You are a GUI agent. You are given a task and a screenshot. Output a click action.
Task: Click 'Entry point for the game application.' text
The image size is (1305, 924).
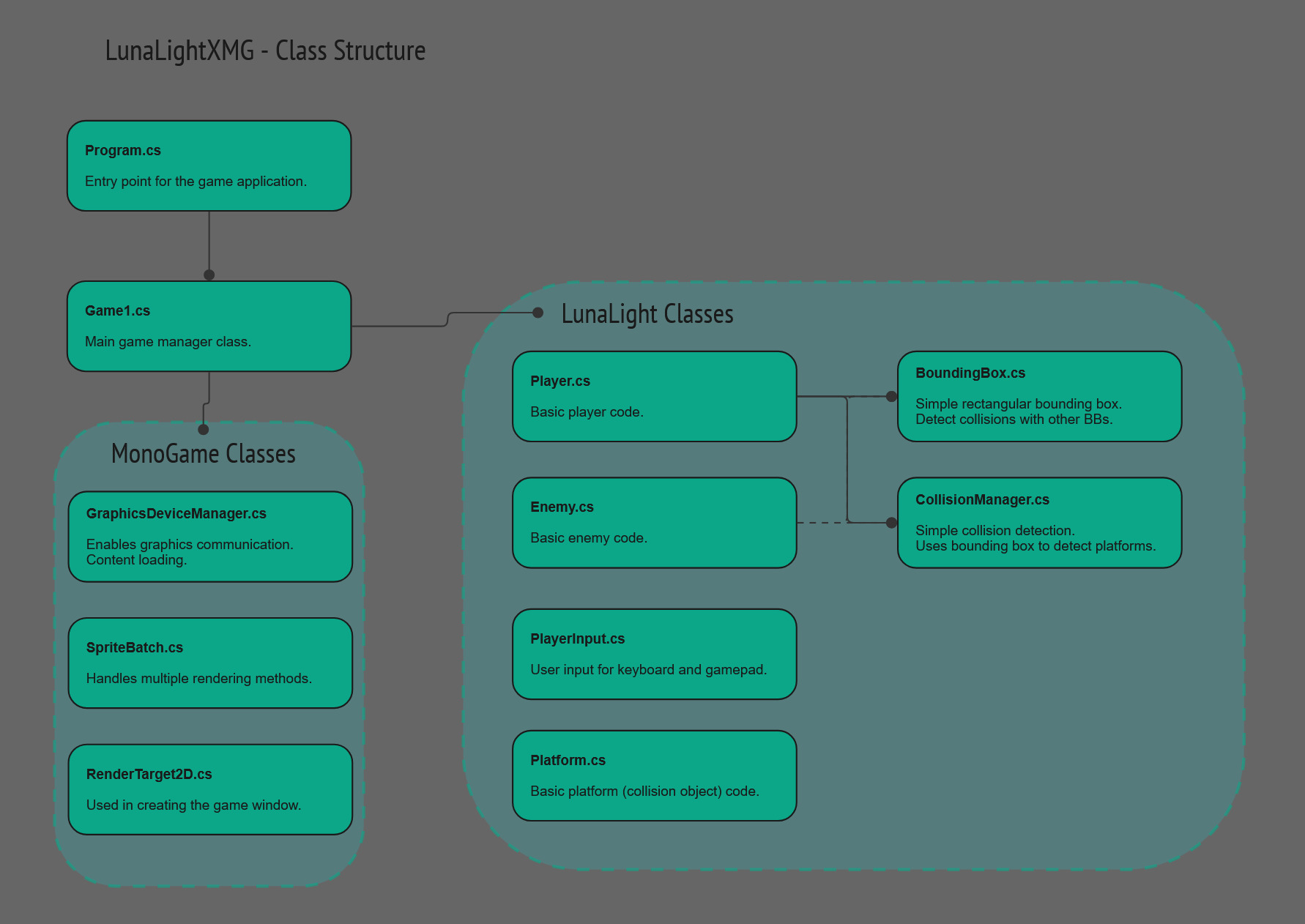(x=196, y=182)
